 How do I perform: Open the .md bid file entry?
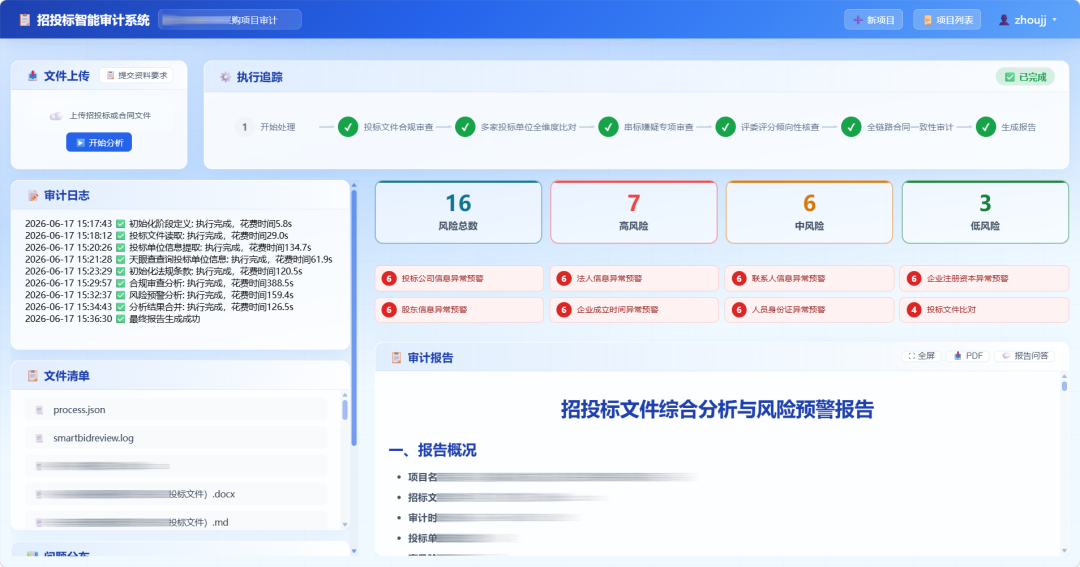click(176, 522)
